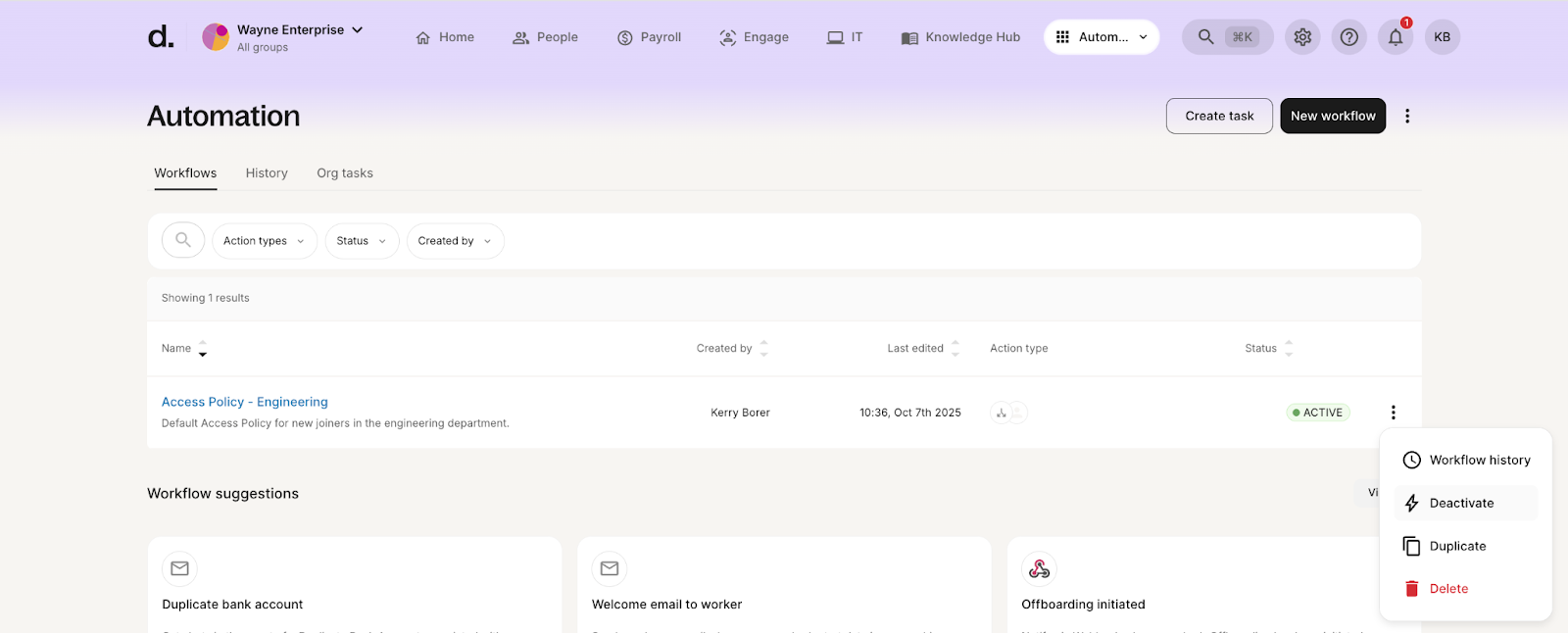The image size is (1568, 633).
Task: Expand the Status filter dropdown
Action: pyautogui.click(x=362, y=241)
